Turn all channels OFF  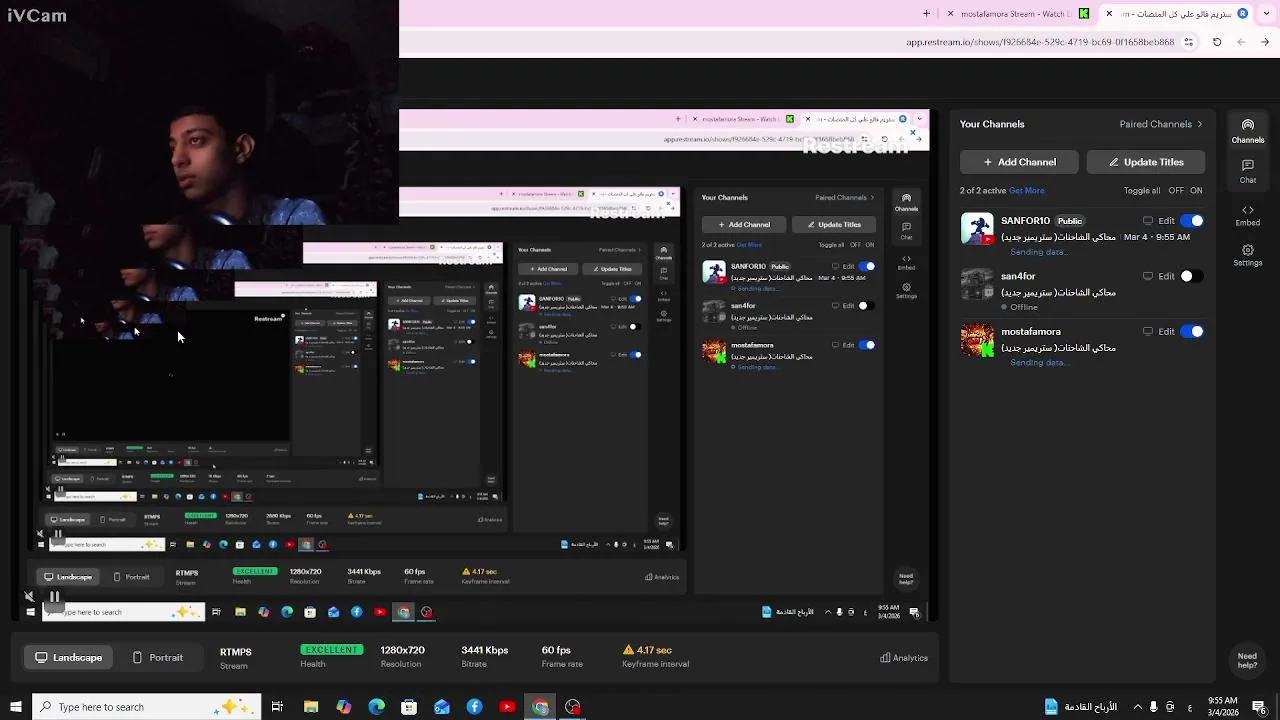click(1176, 191)
